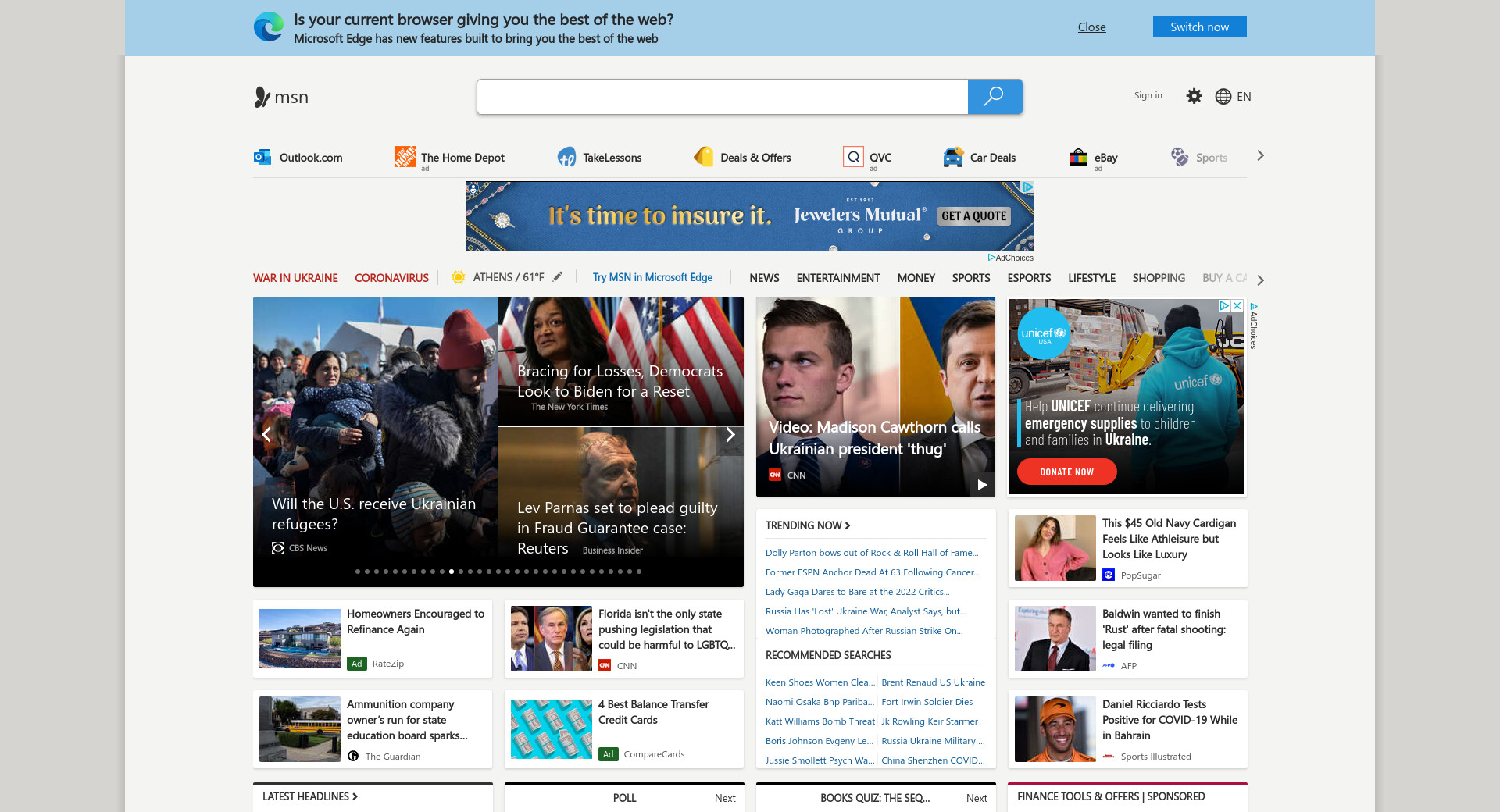Go to next carousel story
The width and height of the screenshot is (1500, 812).
(x=730, y=434)
